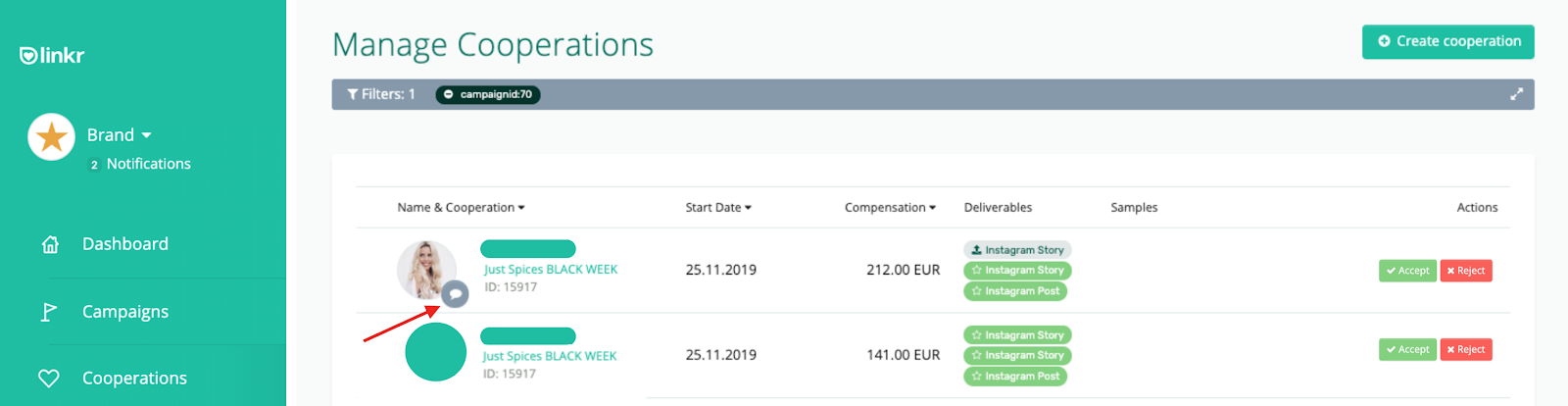
Task: Sort by Compensation column
Action: tap(890, 208)
